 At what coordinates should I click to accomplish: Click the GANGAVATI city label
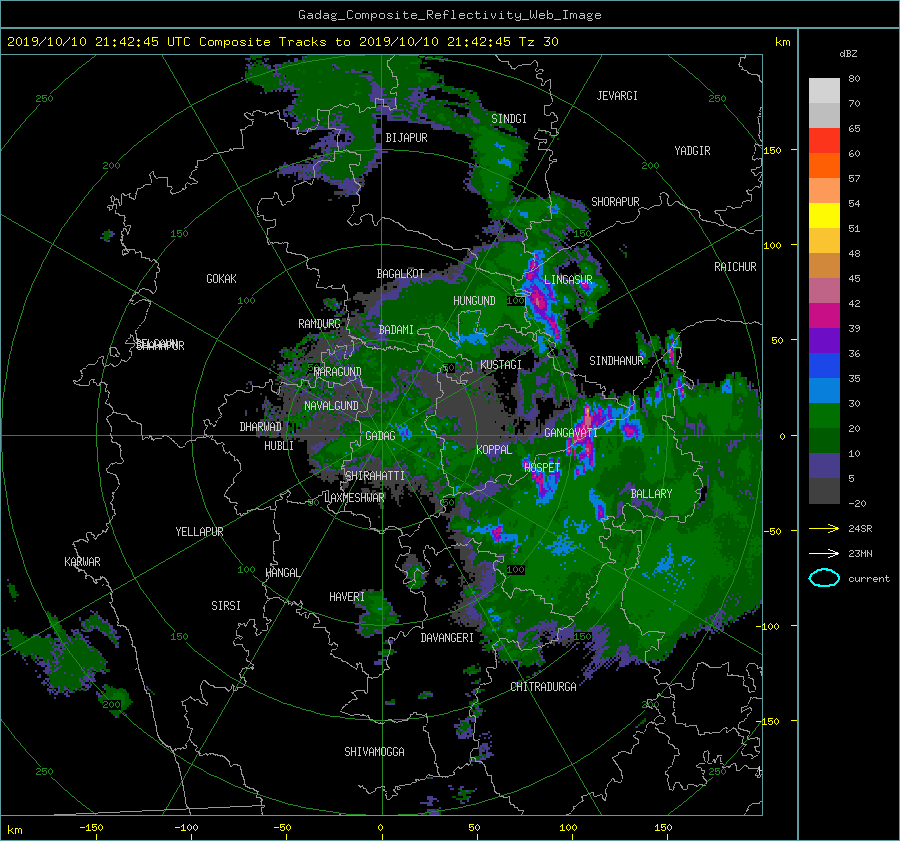point(571,433)
